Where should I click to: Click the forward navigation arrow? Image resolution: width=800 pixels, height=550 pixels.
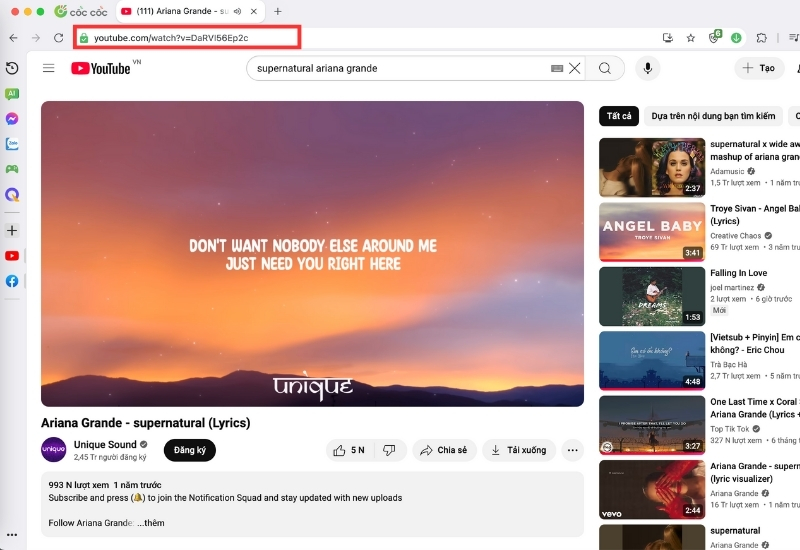point(36,38)
